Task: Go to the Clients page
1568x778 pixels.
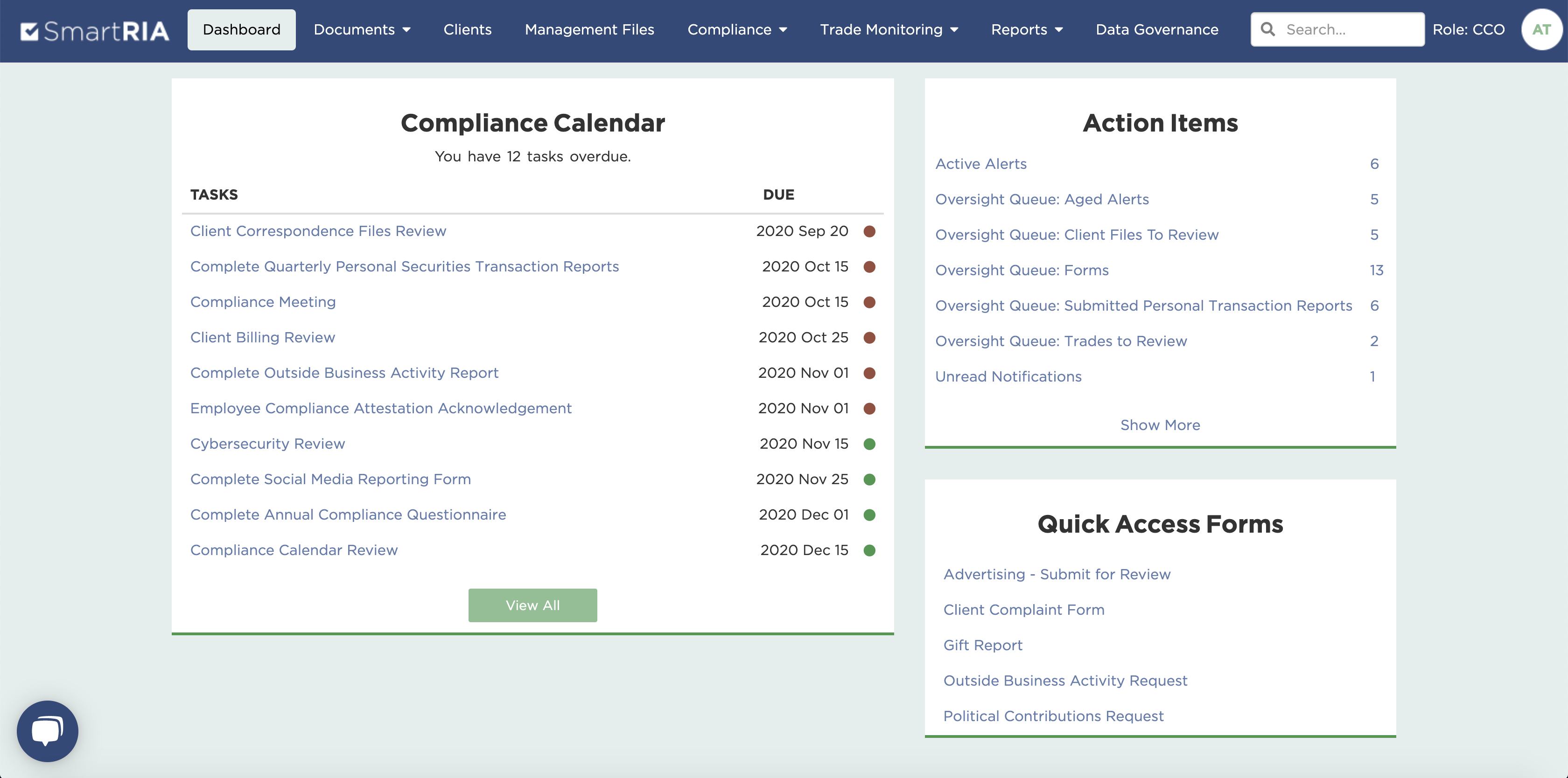Action: (467, 30)
